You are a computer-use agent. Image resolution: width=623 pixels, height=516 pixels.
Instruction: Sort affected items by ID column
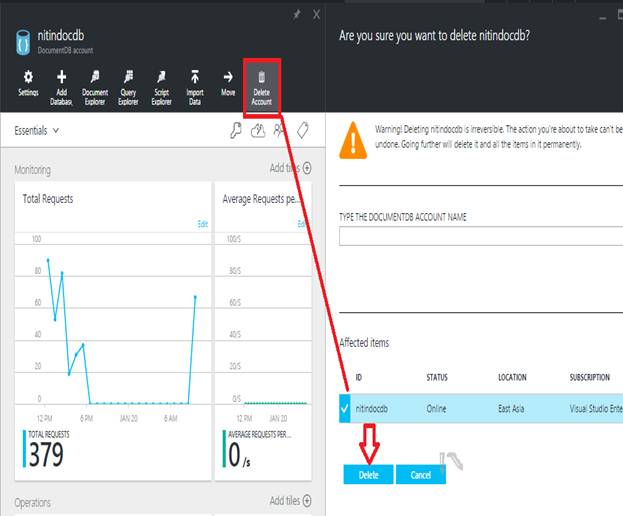click(358, 377)
